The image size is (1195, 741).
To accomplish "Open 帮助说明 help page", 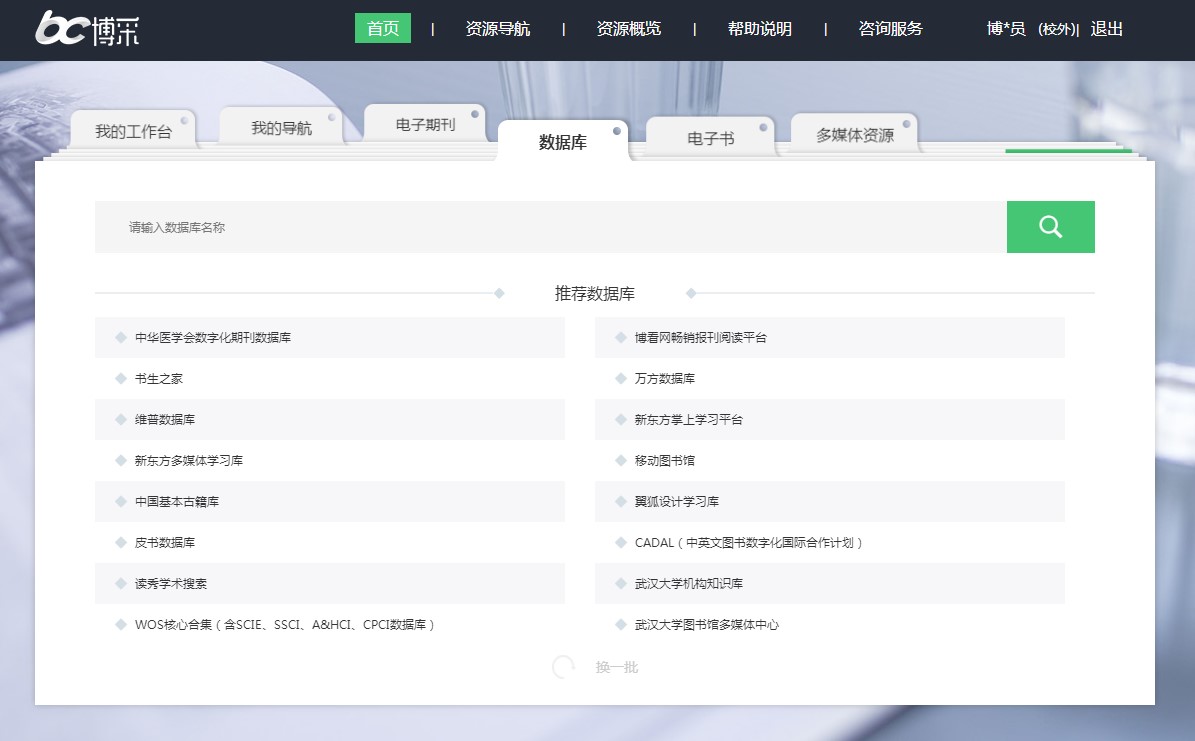I will [x=759, y=29].
